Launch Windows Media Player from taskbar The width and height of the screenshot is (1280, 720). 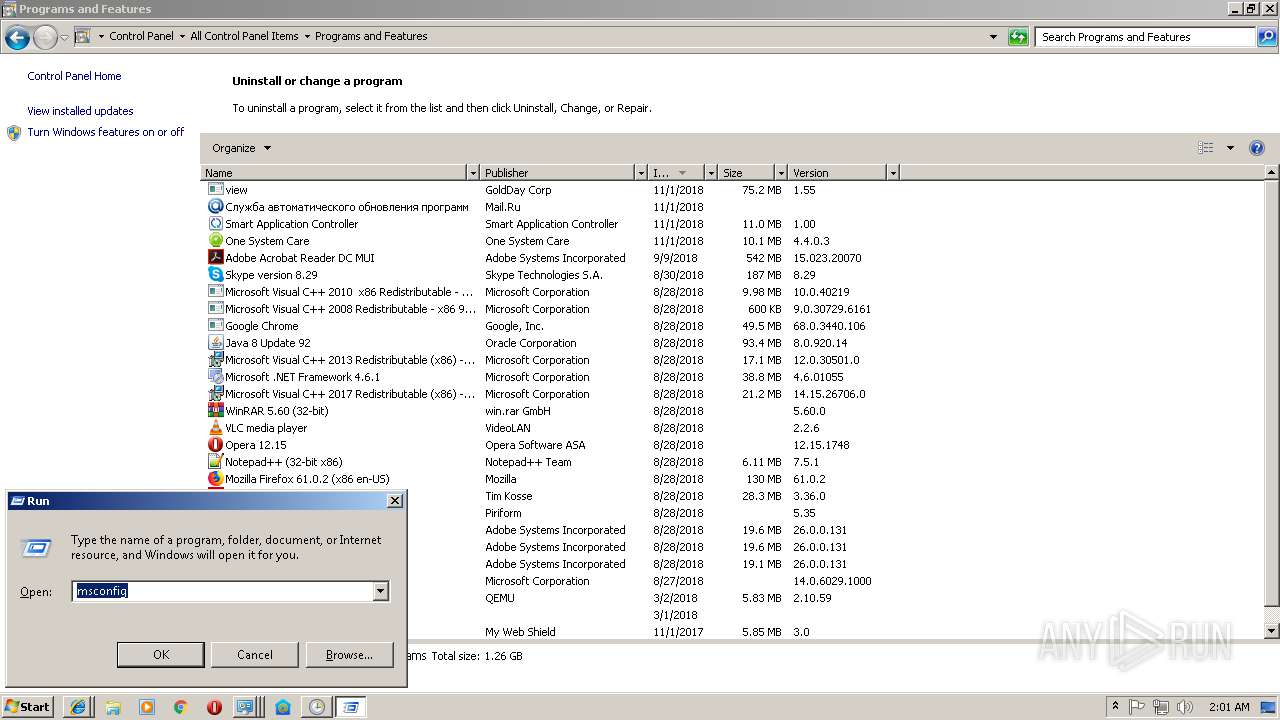tap(147, 707)
